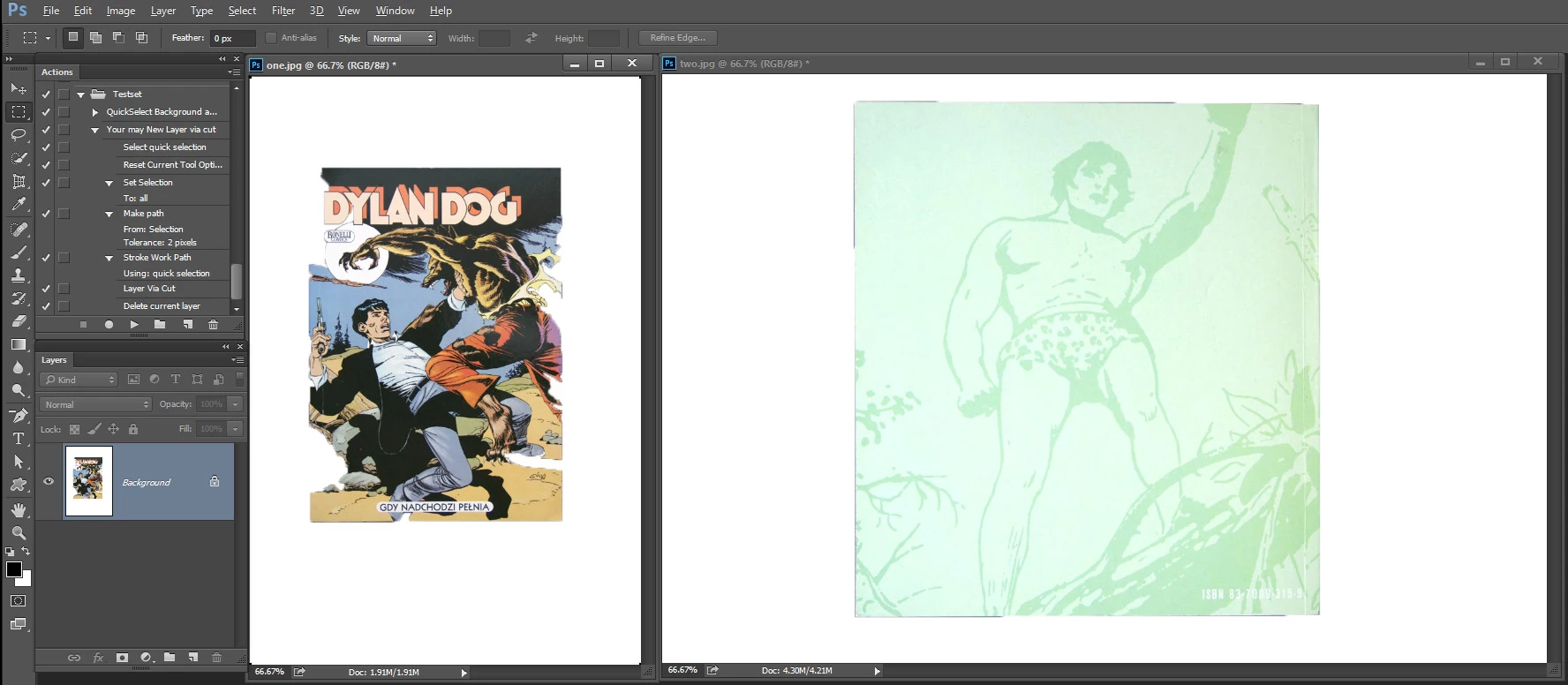The width and height of the screenshot is (1568, 685).
Task: Open the Layer menu
Action: [163, 11]
